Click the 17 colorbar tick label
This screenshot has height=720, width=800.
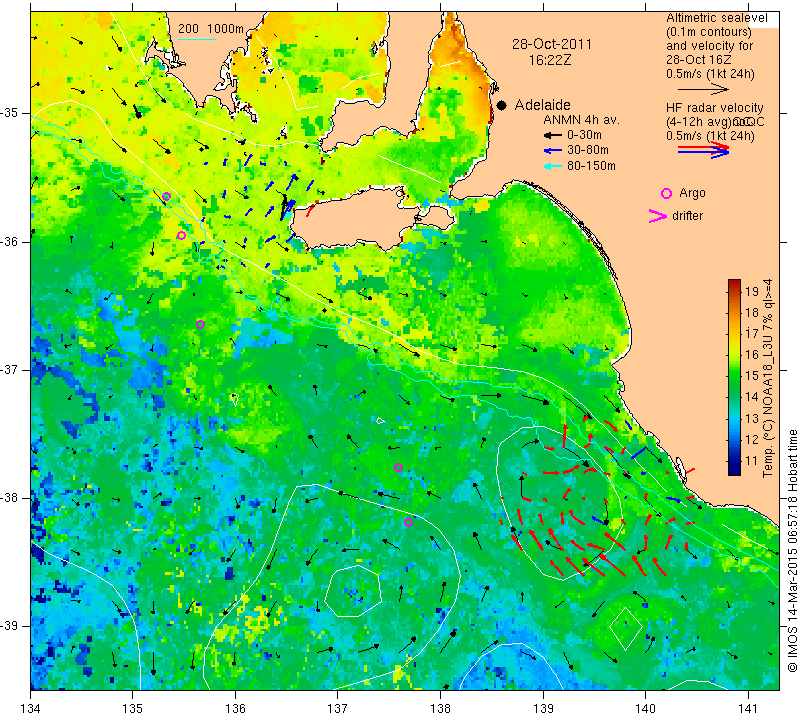[x=752, y=334]
